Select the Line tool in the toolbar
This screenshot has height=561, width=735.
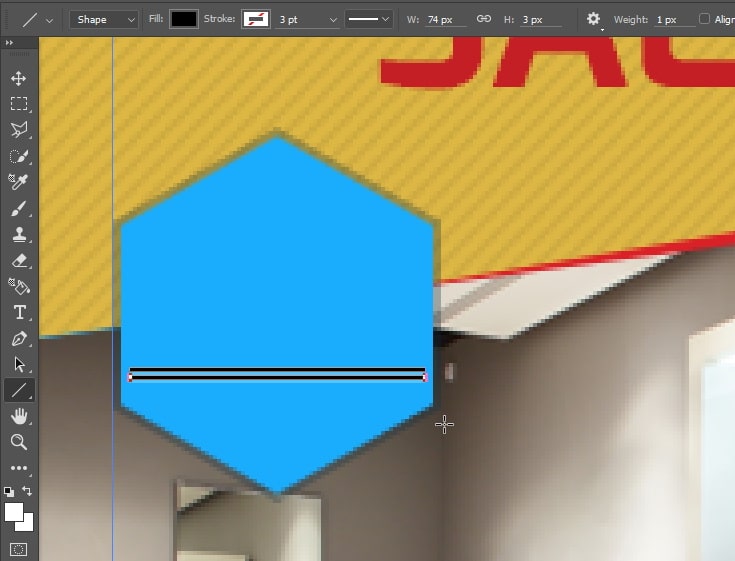pos(19,390)
